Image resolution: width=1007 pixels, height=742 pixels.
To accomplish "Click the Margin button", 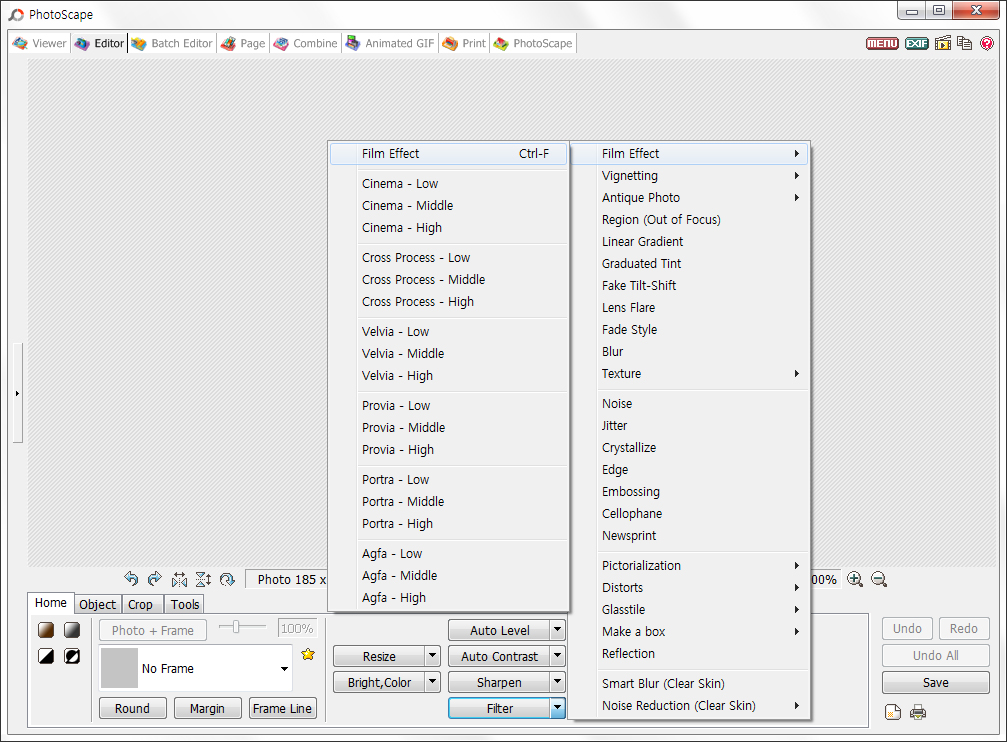I will [x=207, y=708].
